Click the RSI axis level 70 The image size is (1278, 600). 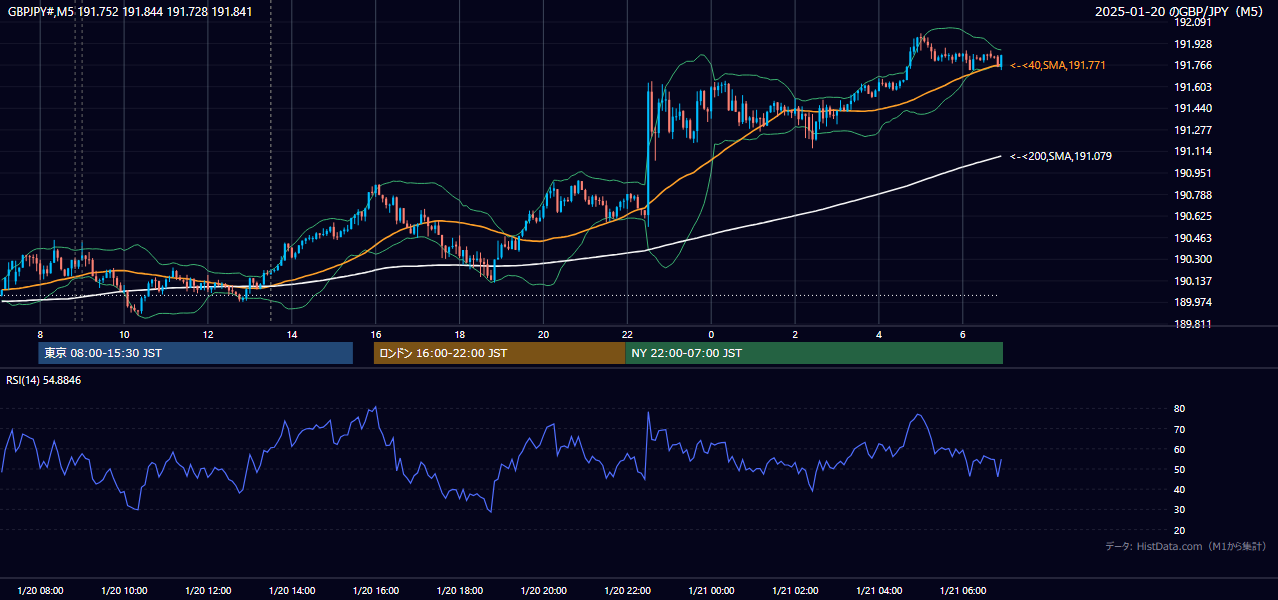(1179, 429)
